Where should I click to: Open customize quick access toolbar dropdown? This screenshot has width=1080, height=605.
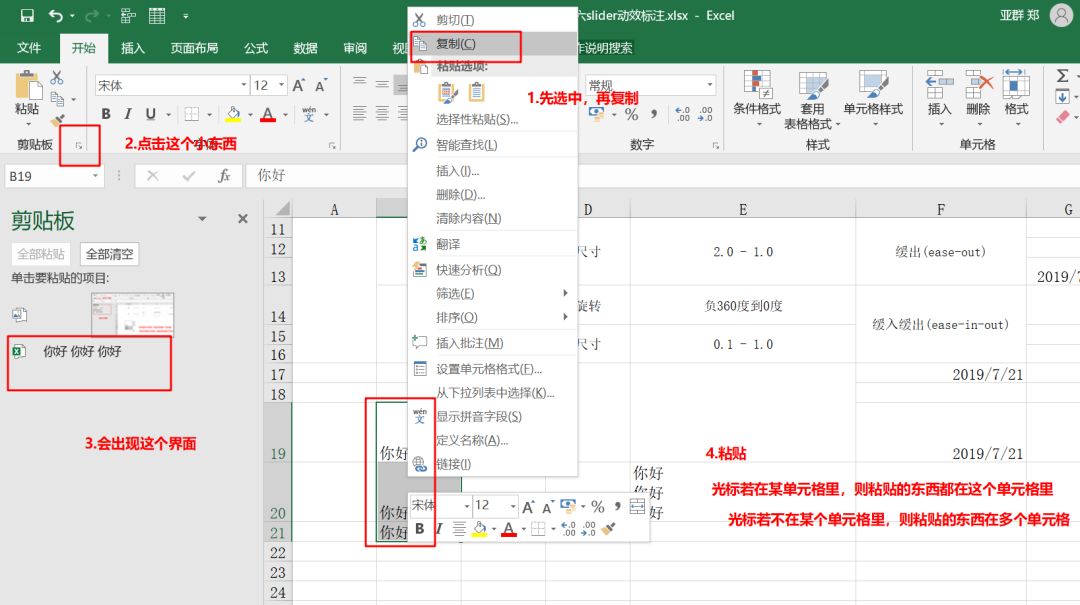coord(186,15)
